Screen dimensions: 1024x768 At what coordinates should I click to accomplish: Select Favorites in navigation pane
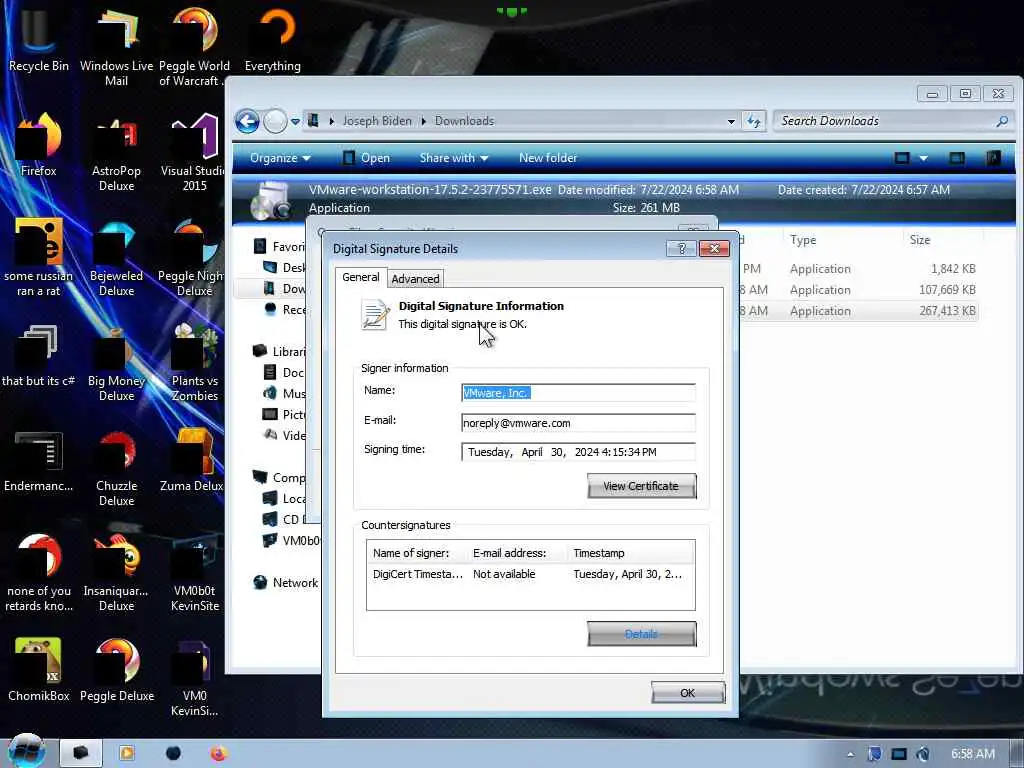coord(280,246)
